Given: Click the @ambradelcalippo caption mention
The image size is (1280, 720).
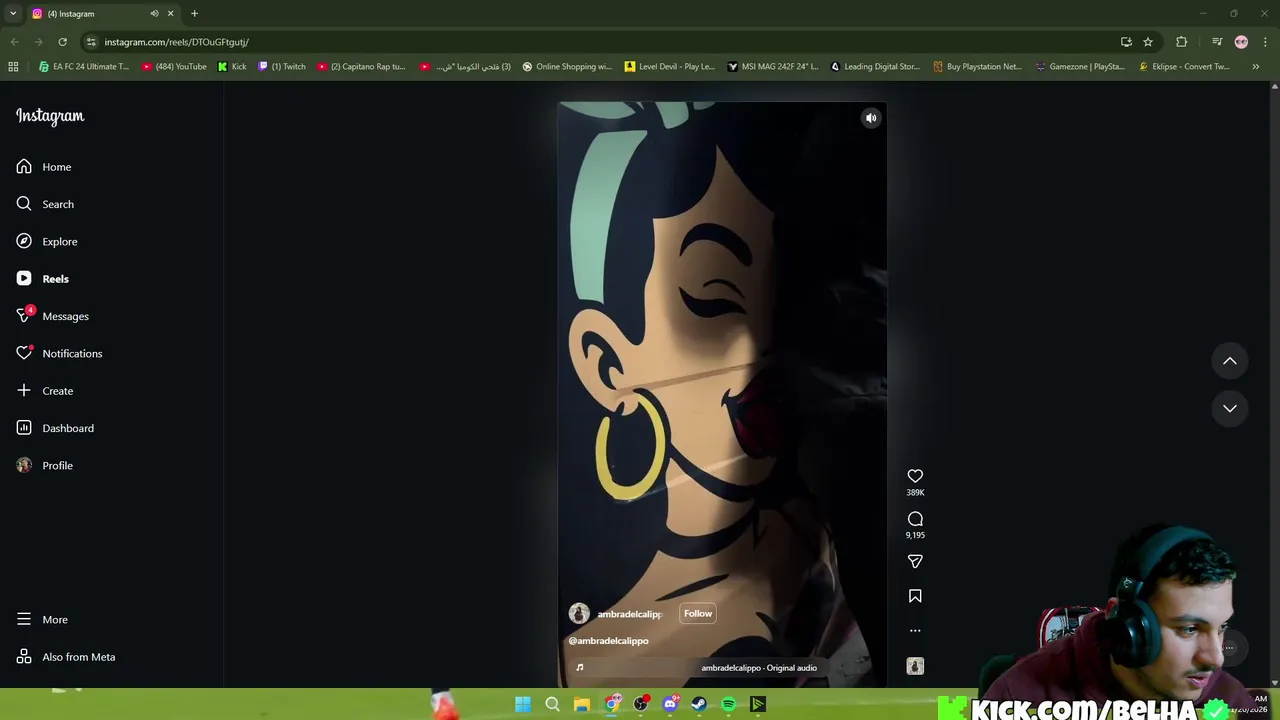Looking at the screenshot, I should click(608, 641).
